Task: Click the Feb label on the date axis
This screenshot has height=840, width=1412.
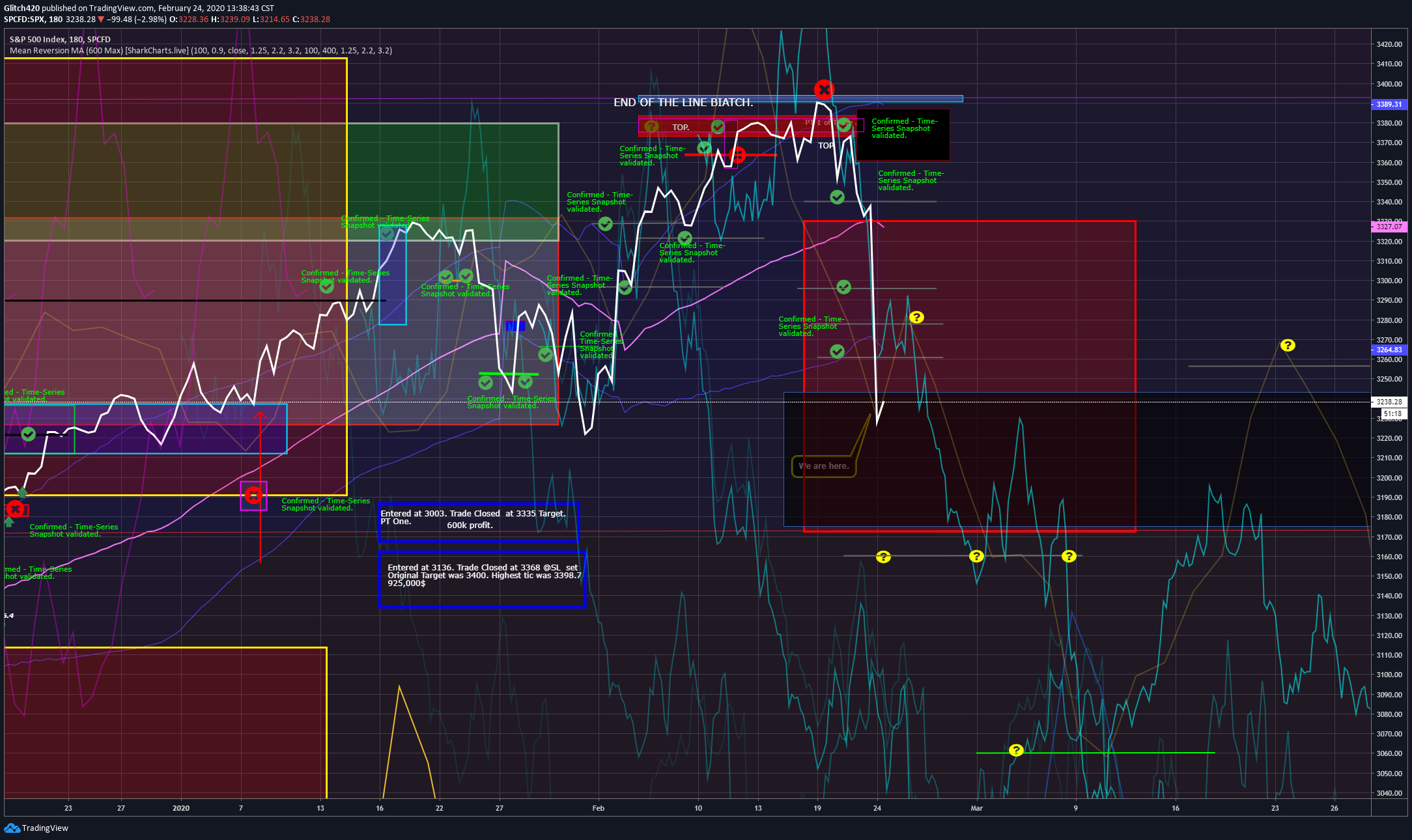Action: [x=599, y=808]
